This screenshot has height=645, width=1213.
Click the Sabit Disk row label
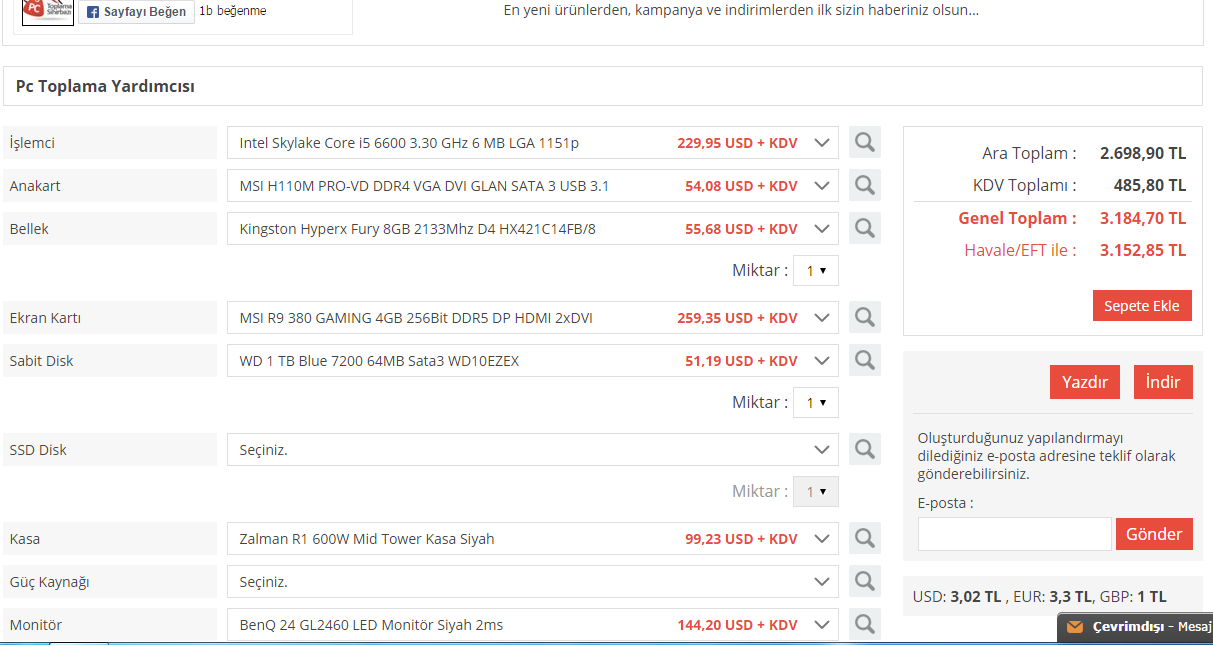[41, 361]
